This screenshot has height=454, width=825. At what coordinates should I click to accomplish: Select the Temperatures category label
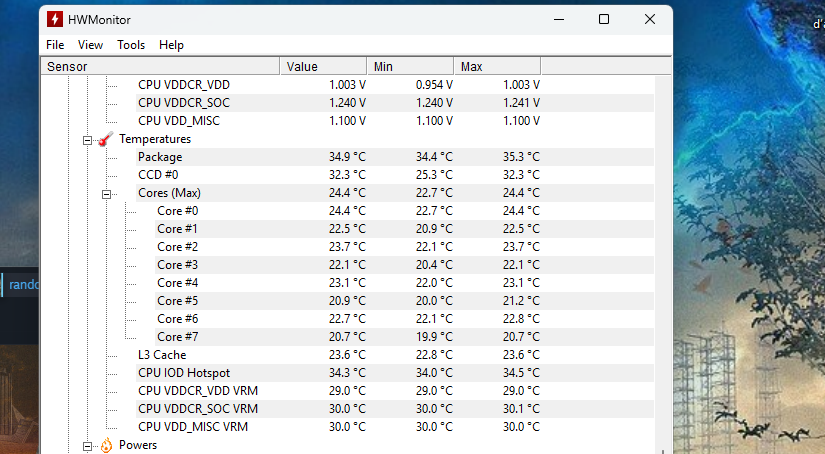[155, 139]
